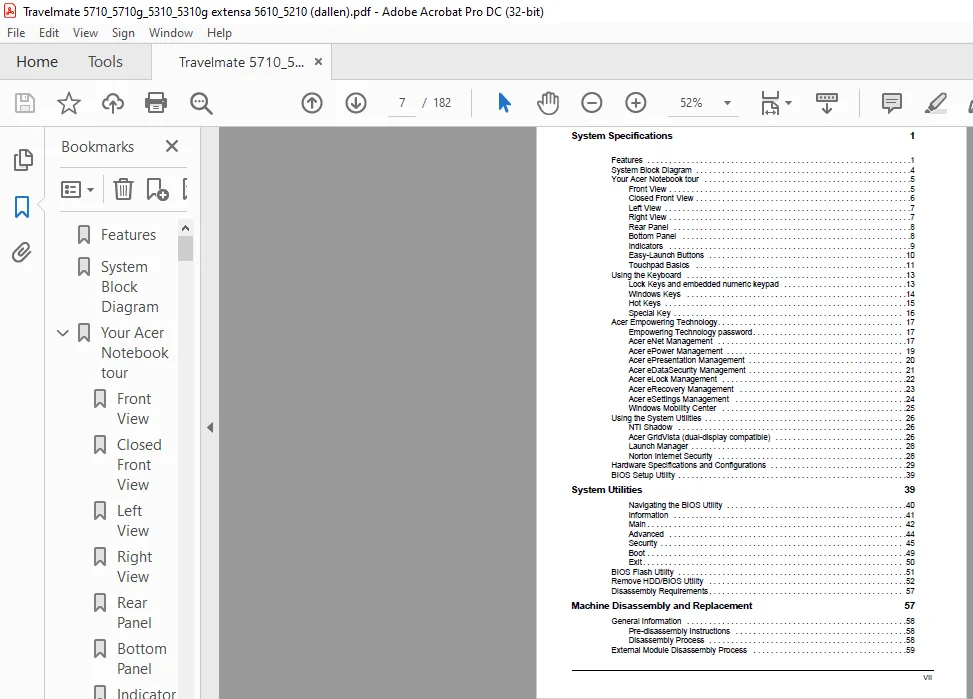Click Machine Disassembly and Replacement heading
This screenshot has height=699, width=973.
(x=661, y=606)
